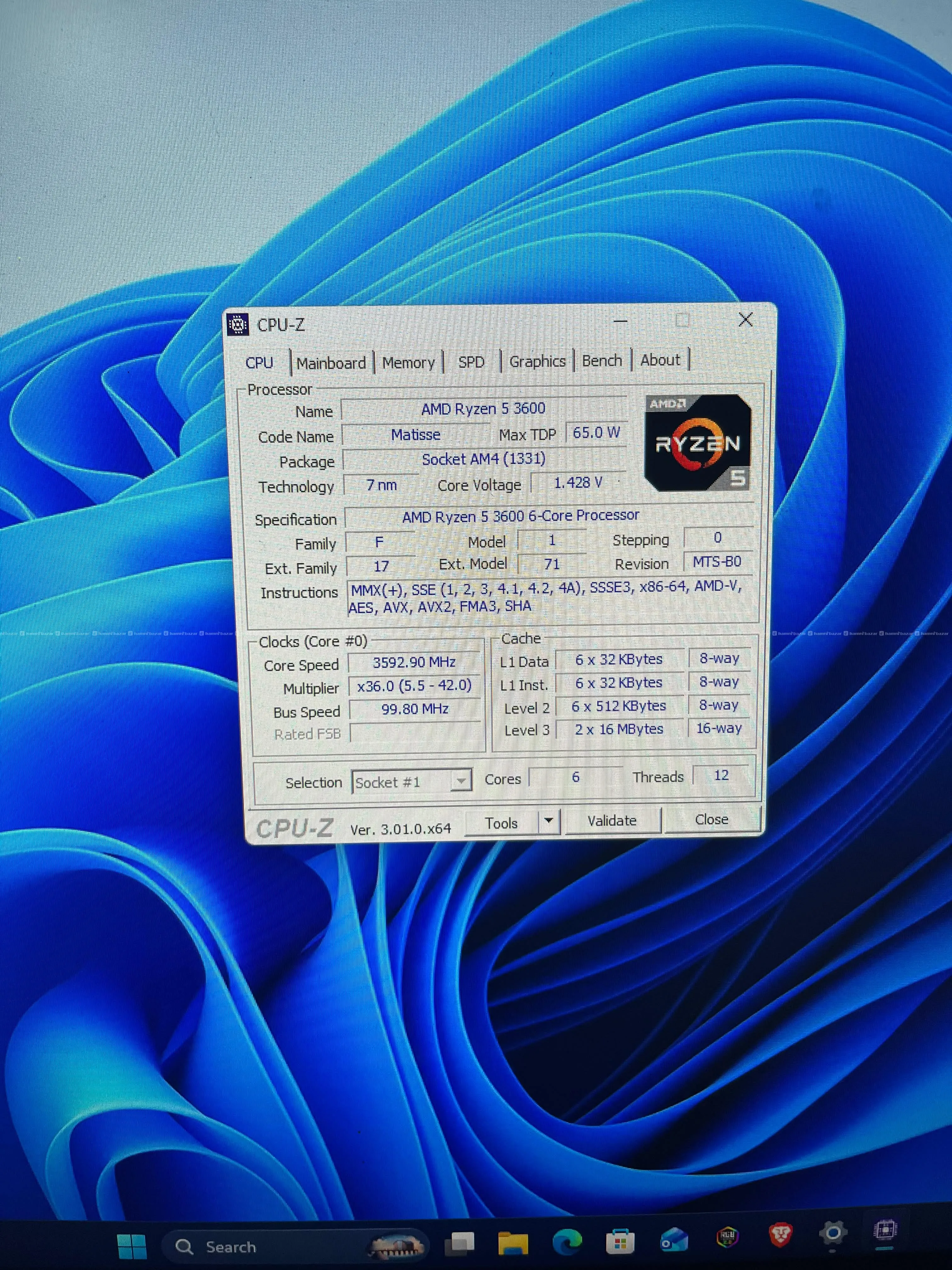Click the 'Ver. 3.01.0.x64' version text

(x=400, y=829)
